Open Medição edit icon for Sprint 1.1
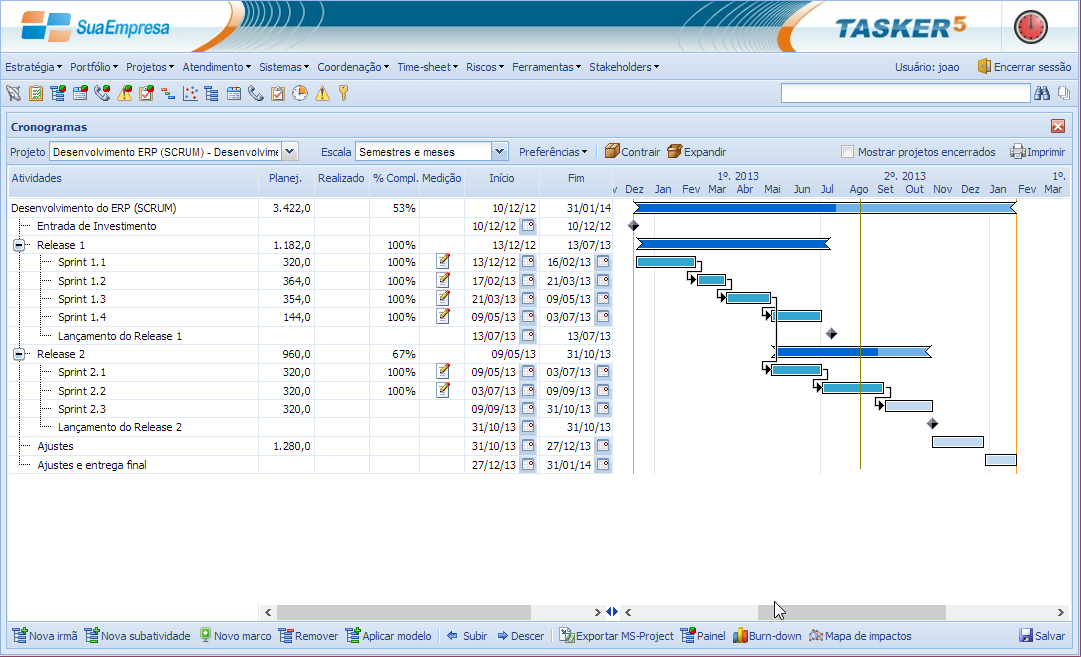The height and width of the screenshot is (657, 1081). 443,261
